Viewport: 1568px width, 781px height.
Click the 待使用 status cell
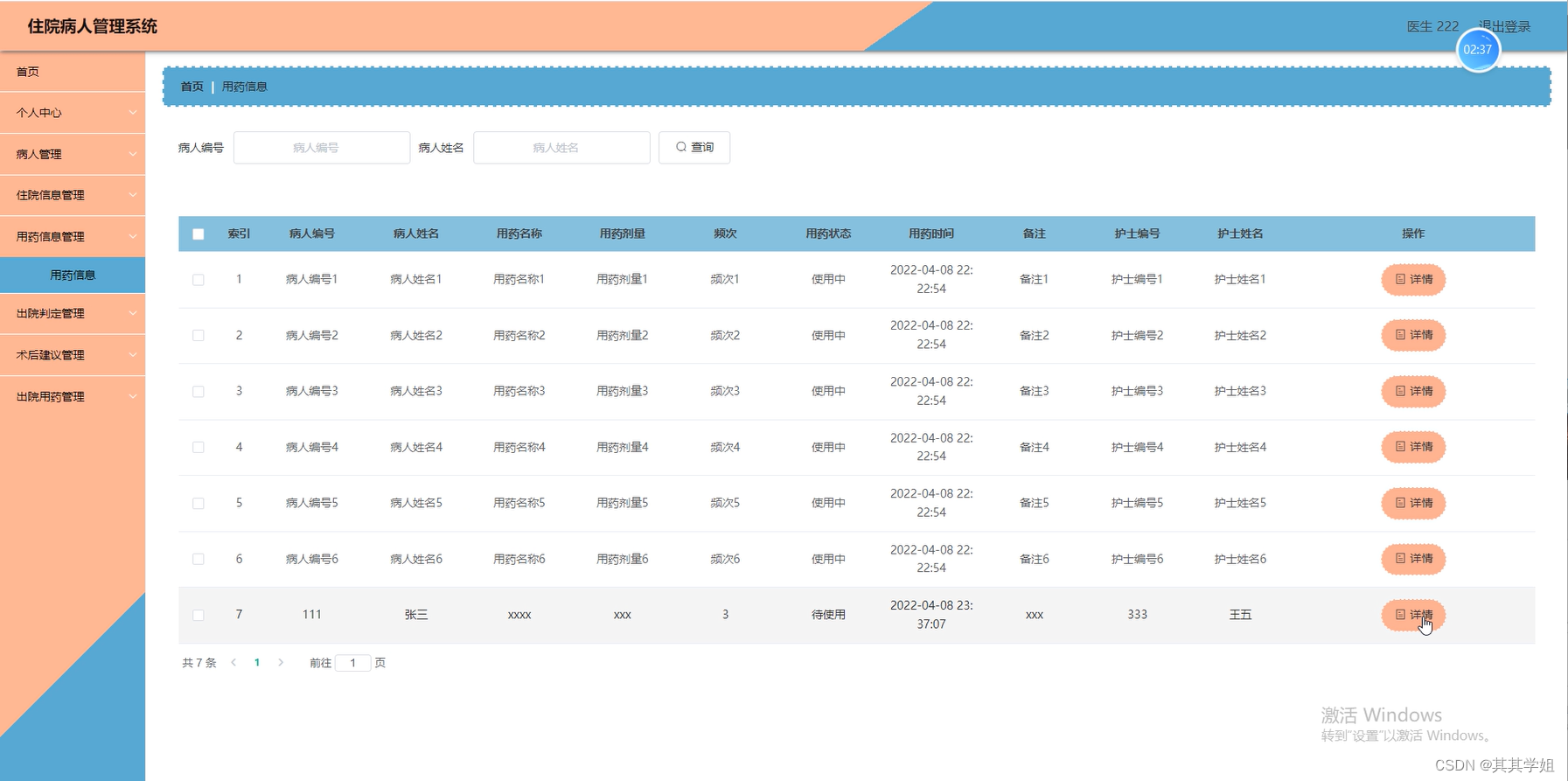tap(828, 615)
